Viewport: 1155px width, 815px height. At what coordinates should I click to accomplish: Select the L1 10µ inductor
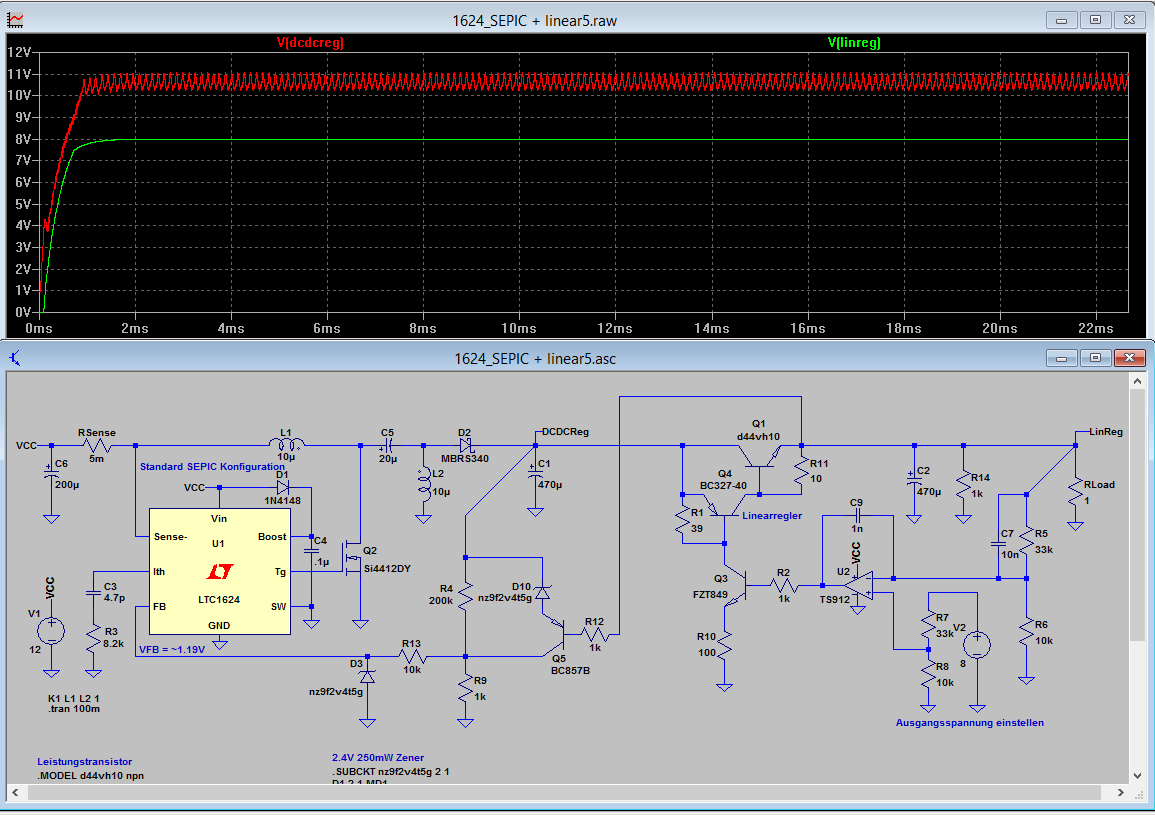(x=287, y=444)
